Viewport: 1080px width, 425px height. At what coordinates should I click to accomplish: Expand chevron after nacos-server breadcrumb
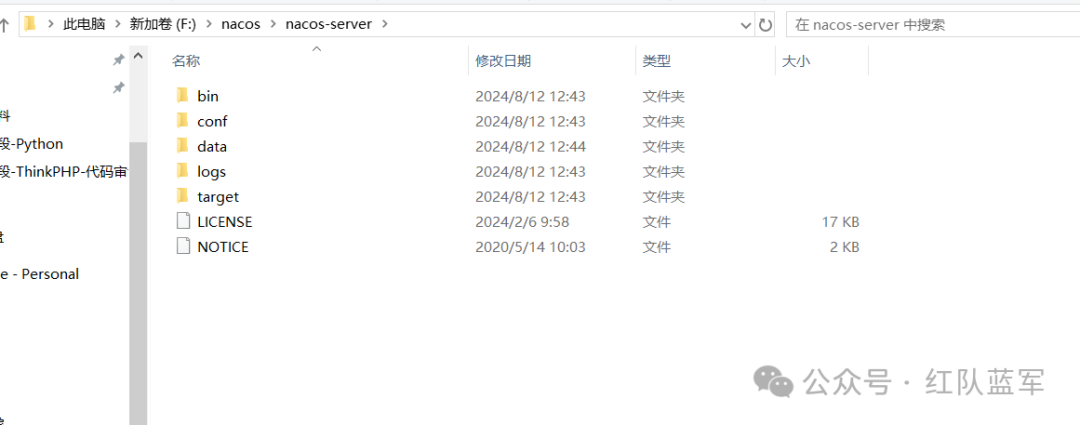[384, 25]
